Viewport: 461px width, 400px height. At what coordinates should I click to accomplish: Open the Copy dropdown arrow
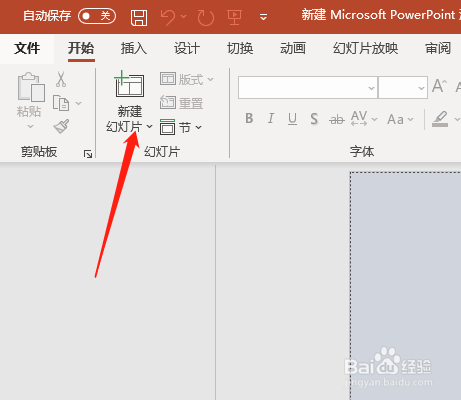(78, 103)
